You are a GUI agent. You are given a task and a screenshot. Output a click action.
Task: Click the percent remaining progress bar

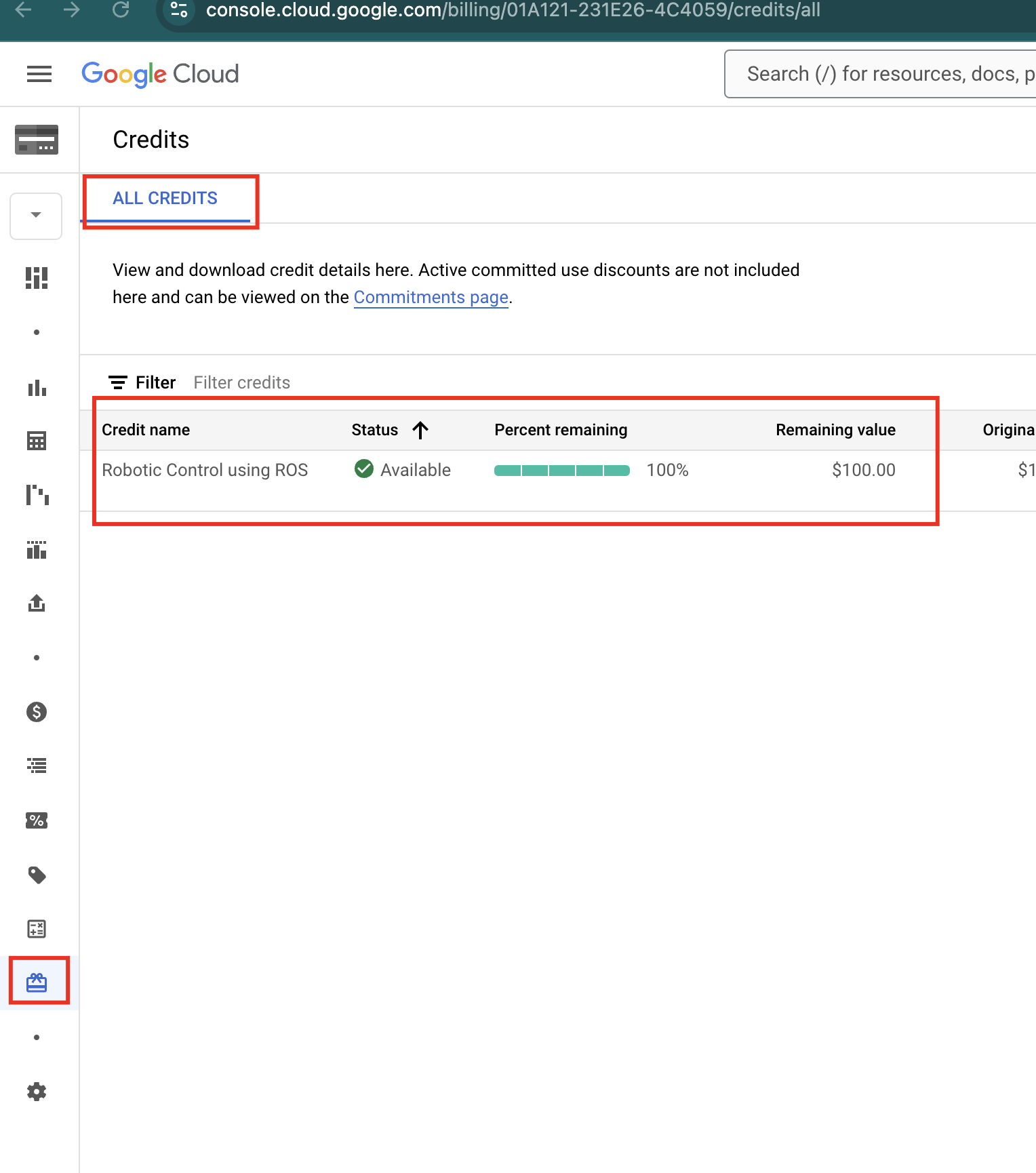(561, 471)
